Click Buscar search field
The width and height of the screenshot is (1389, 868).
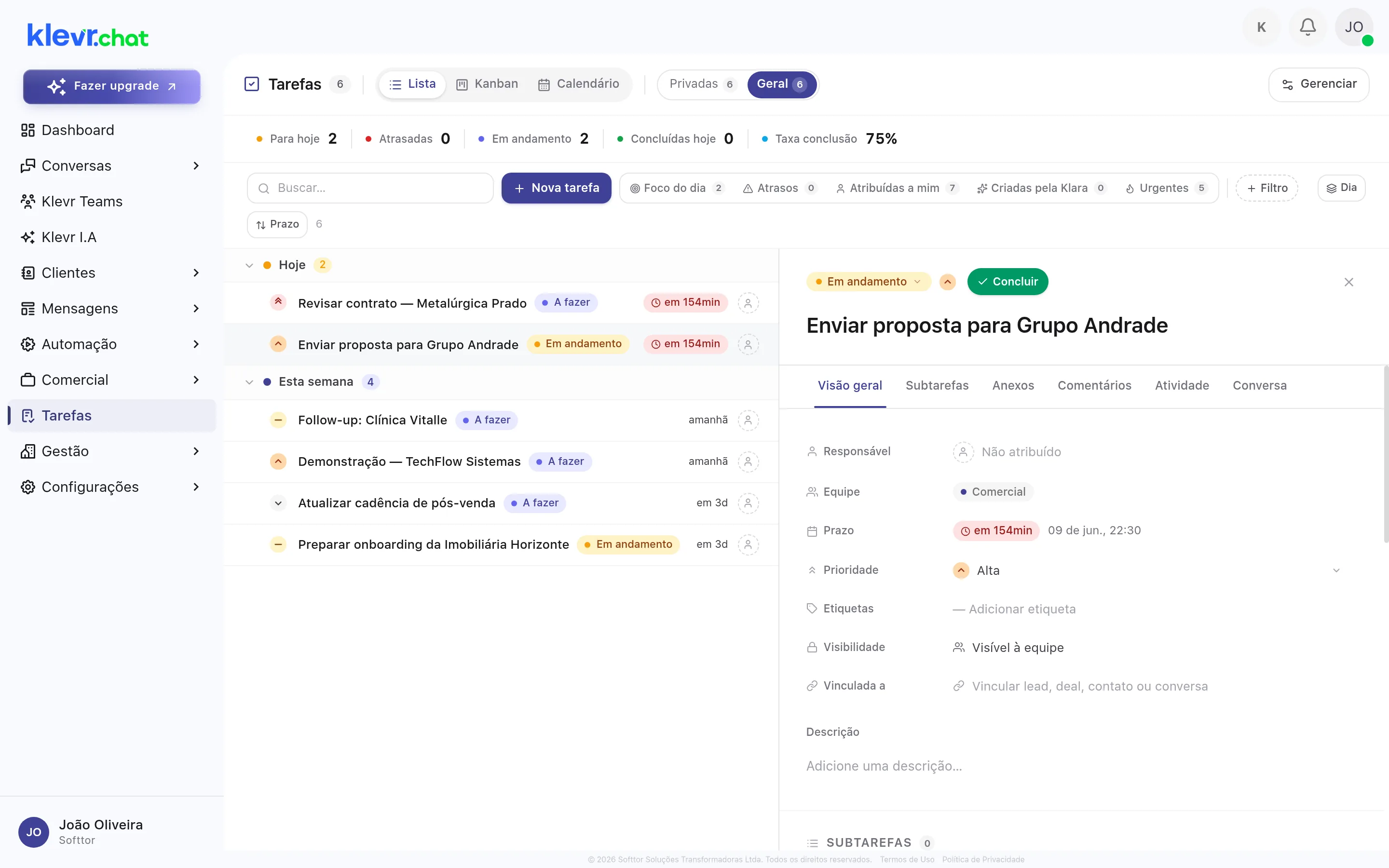370,188
